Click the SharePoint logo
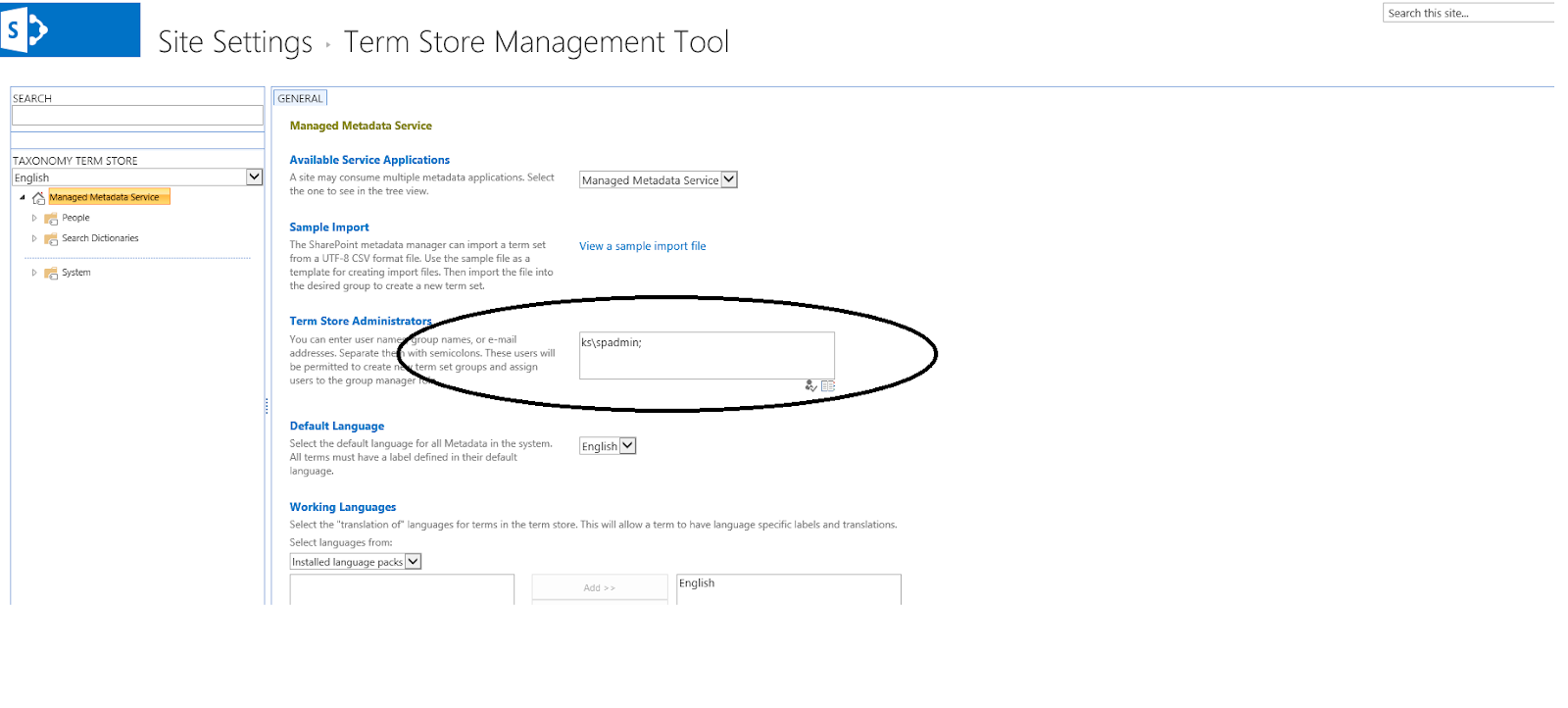1568x708 pixels. [x=70, y=29]
